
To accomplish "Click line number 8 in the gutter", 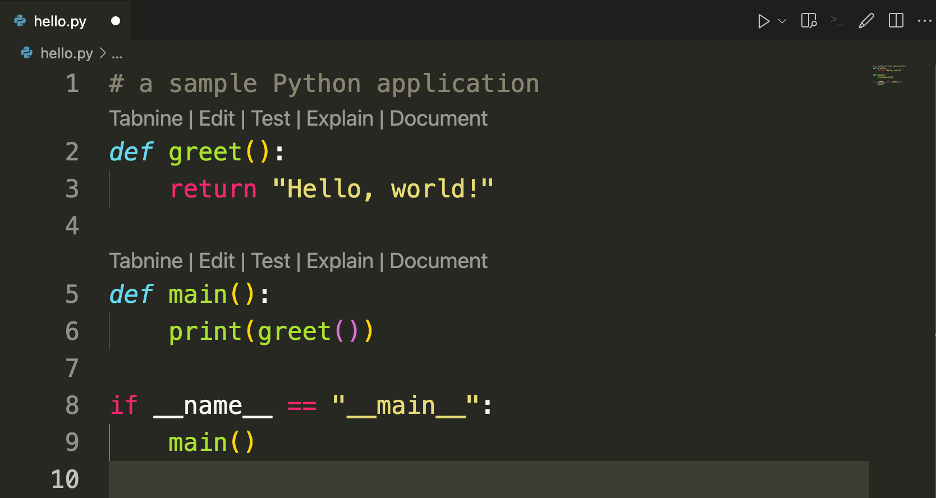I will point(71,405).
